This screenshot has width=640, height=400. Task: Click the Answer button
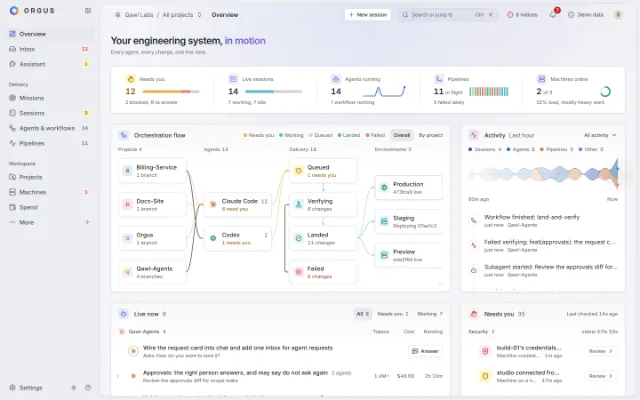pos(425,351)
